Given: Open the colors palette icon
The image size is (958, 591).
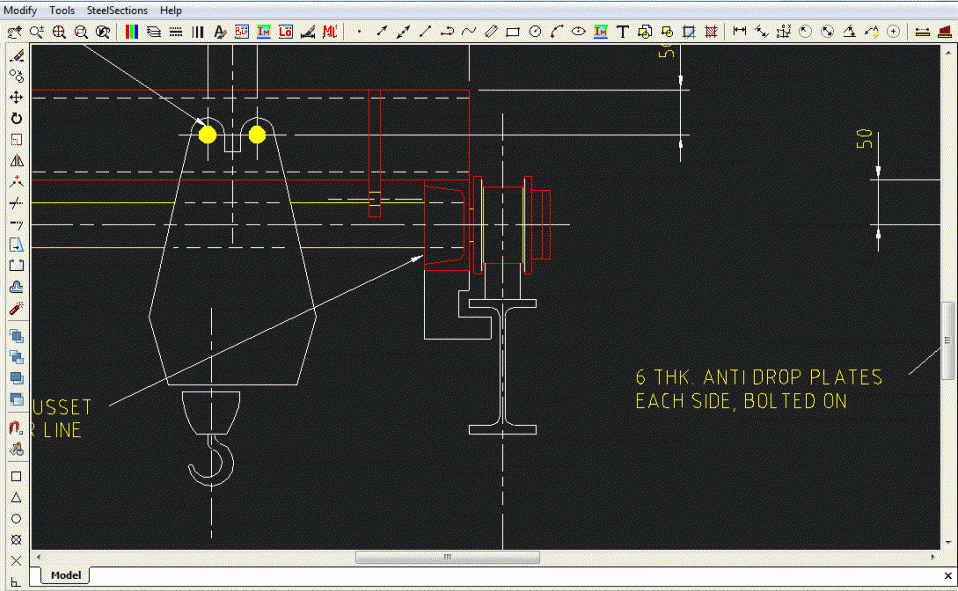Looking at the screenshot, I should pos(132,32).
